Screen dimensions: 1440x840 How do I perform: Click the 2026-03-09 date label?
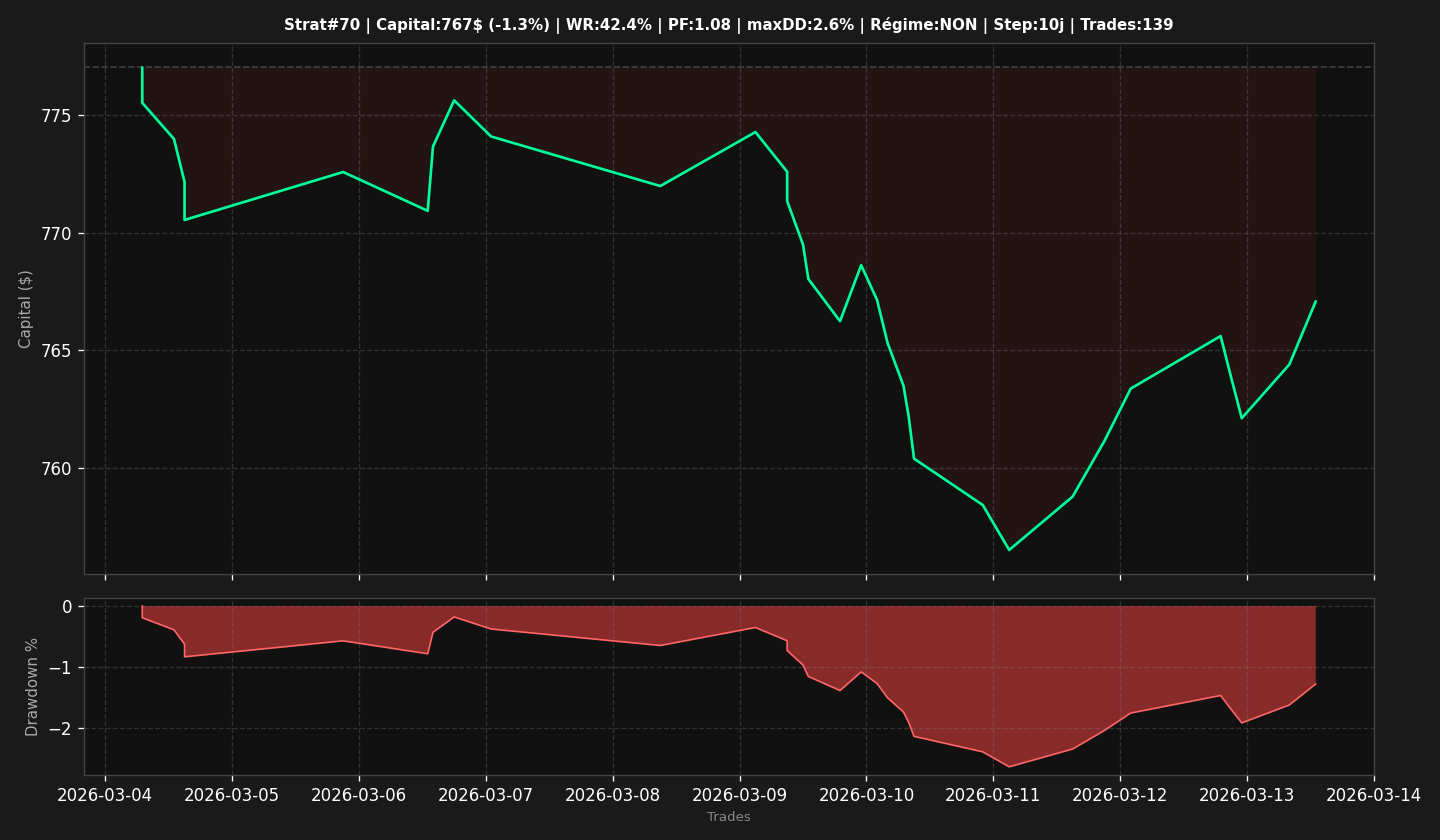coord(740,795)
